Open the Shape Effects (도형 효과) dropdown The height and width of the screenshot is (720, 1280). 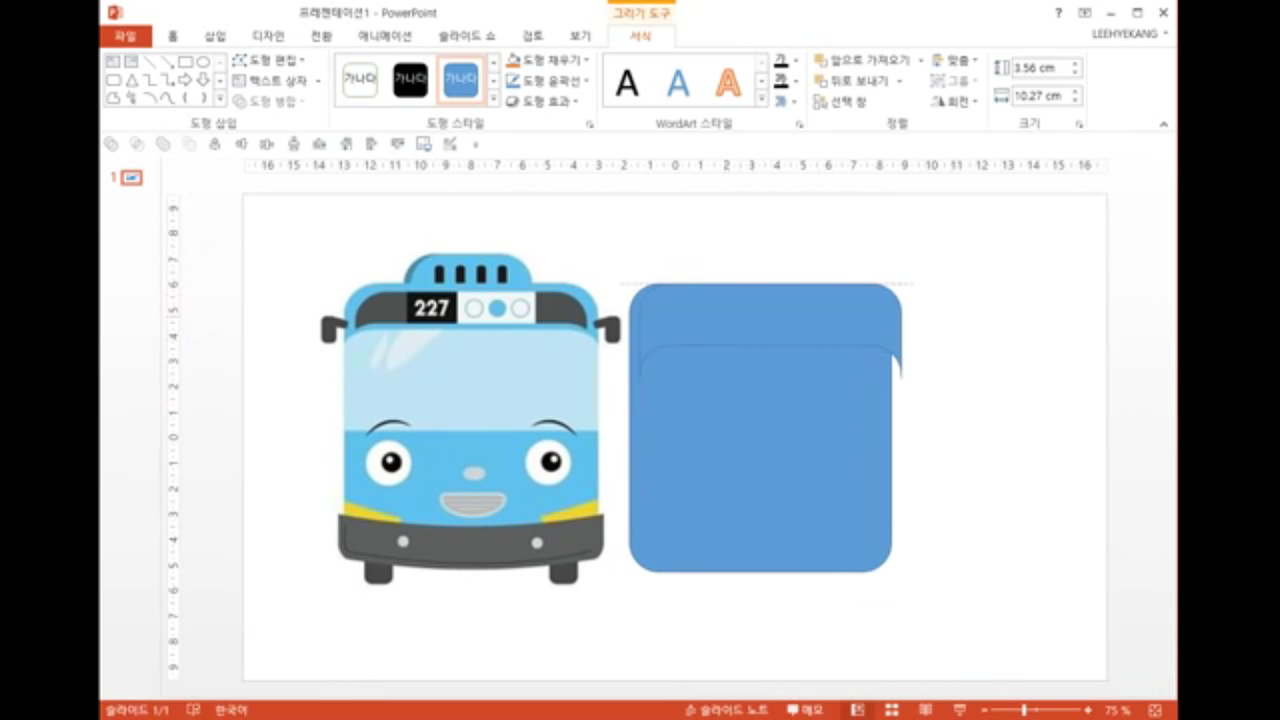tap(543, 101)
